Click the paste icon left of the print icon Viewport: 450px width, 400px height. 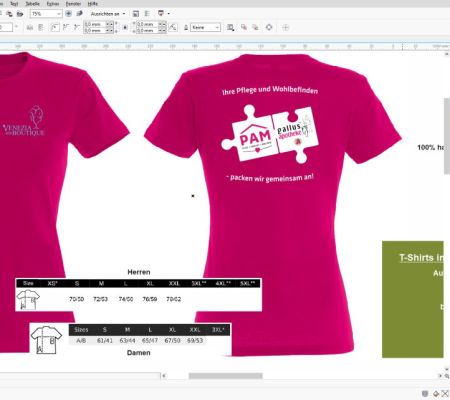[x=9, y=14]
